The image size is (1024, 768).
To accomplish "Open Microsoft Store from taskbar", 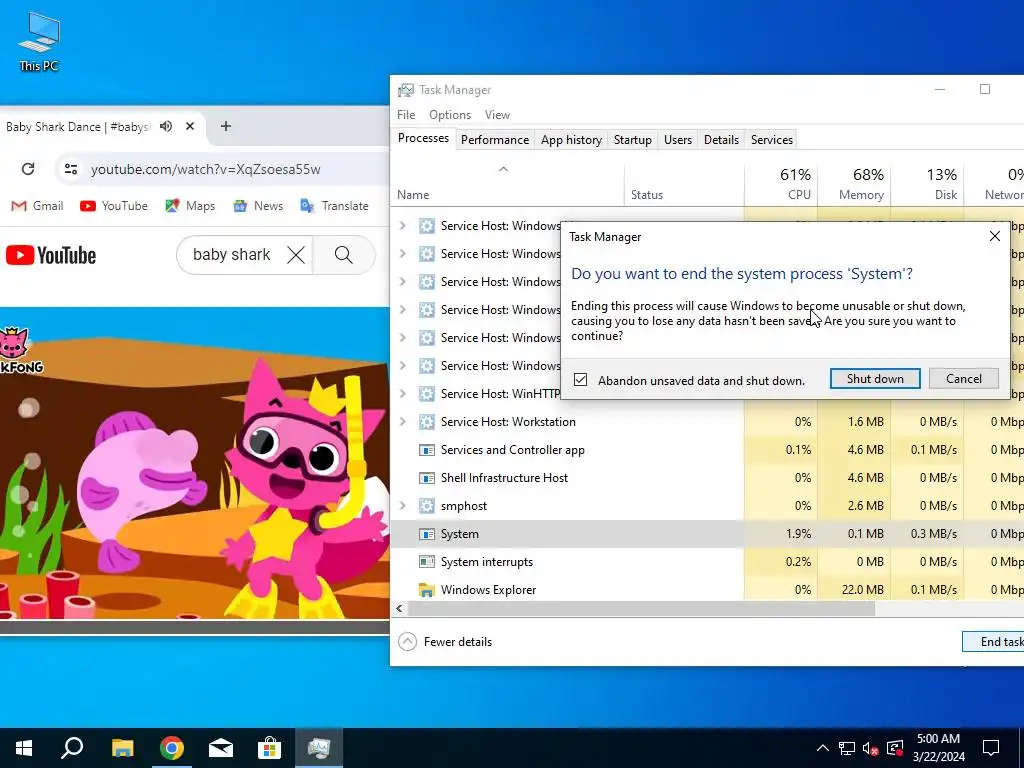I will pyautogui.click(x=269, y=748).
